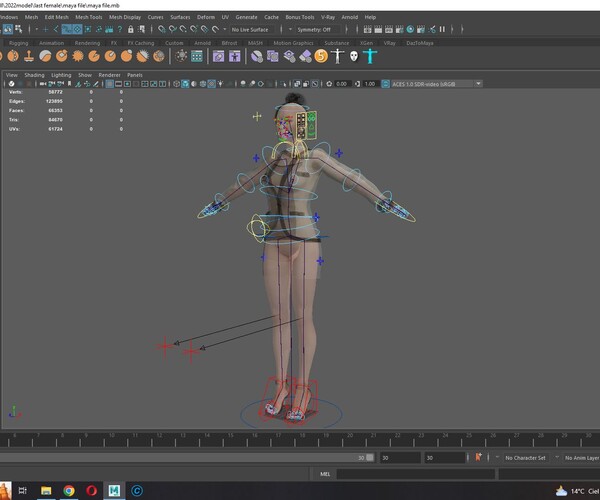
Task: Open the character set key icon
Action: tap(478, 457)
